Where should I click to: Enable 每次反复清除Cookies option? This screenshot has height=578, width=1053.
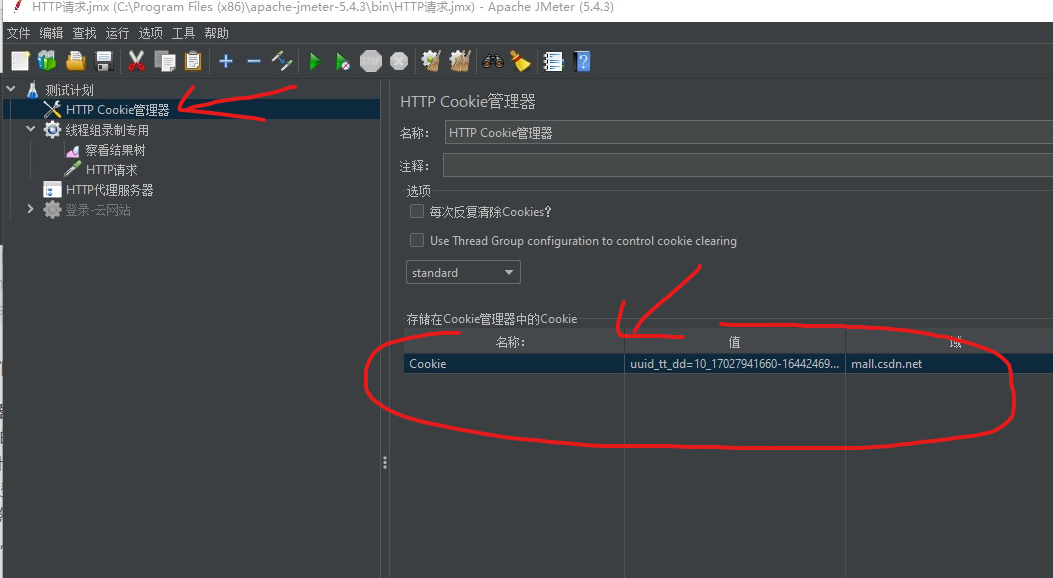point(417,211)
